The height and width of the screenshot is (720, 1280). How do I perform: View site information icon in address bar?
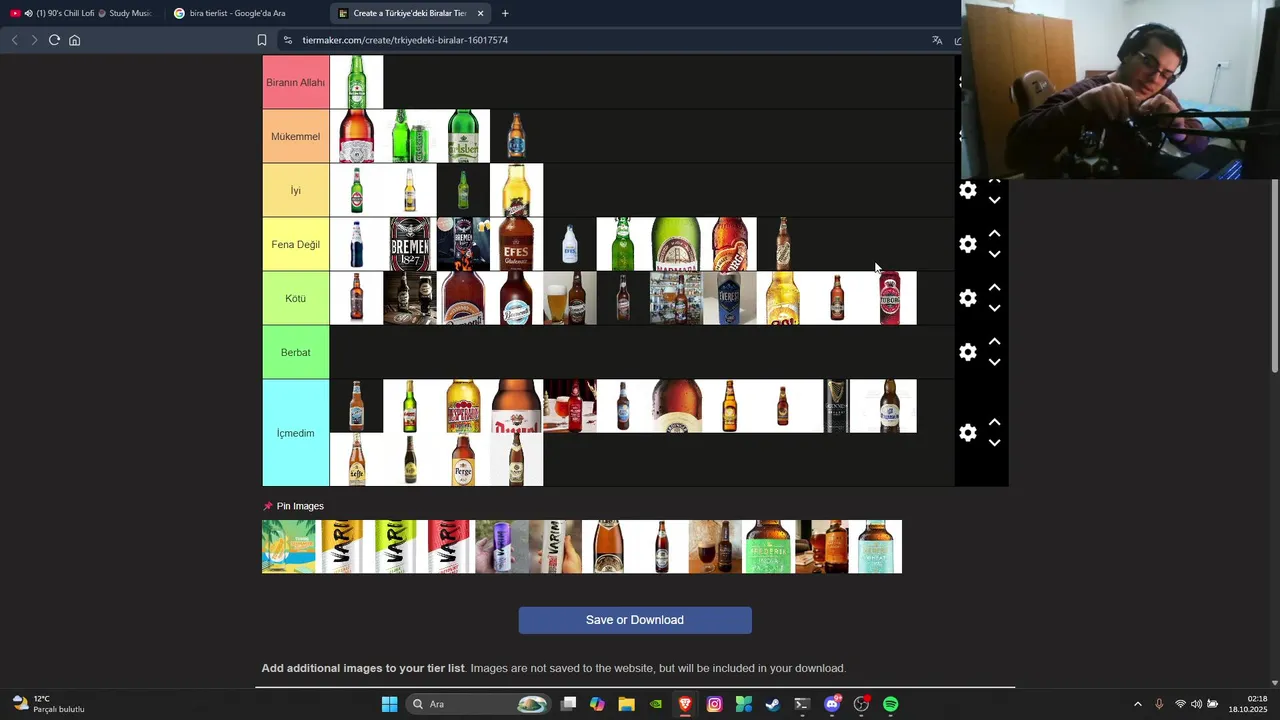coord(288,40)
